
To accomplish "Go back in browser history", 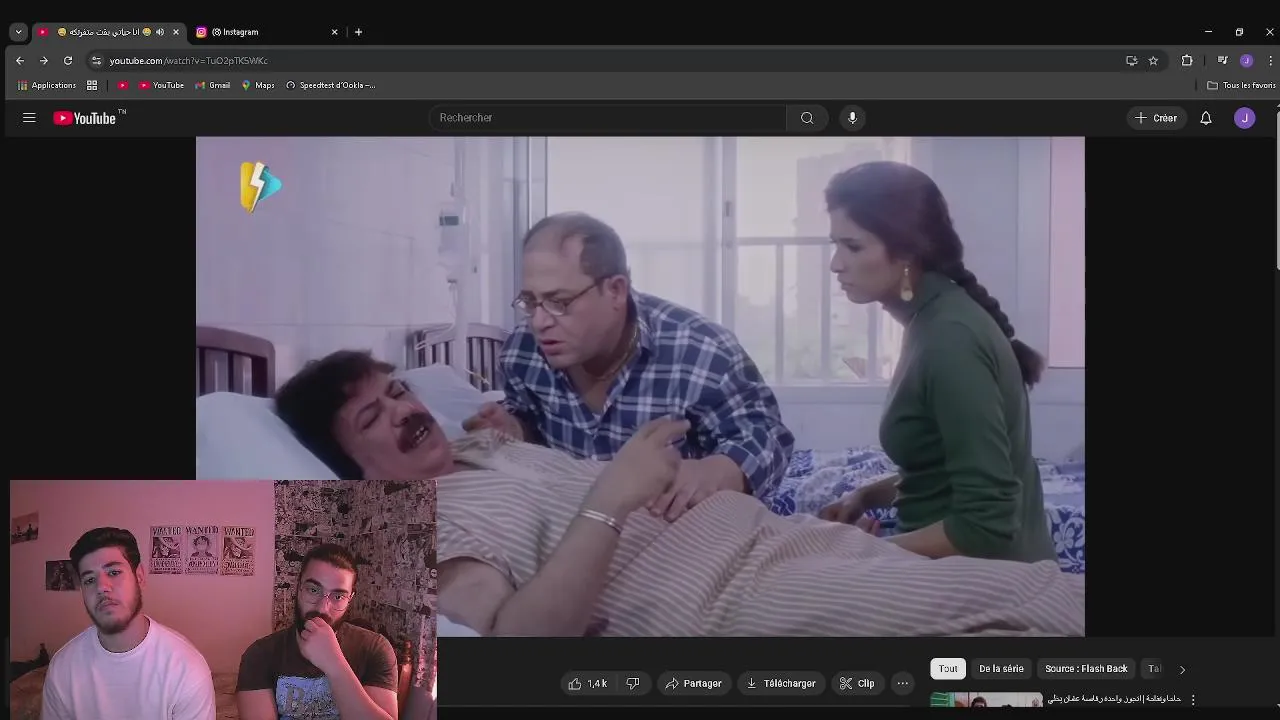I will click(x=20, y=61).
